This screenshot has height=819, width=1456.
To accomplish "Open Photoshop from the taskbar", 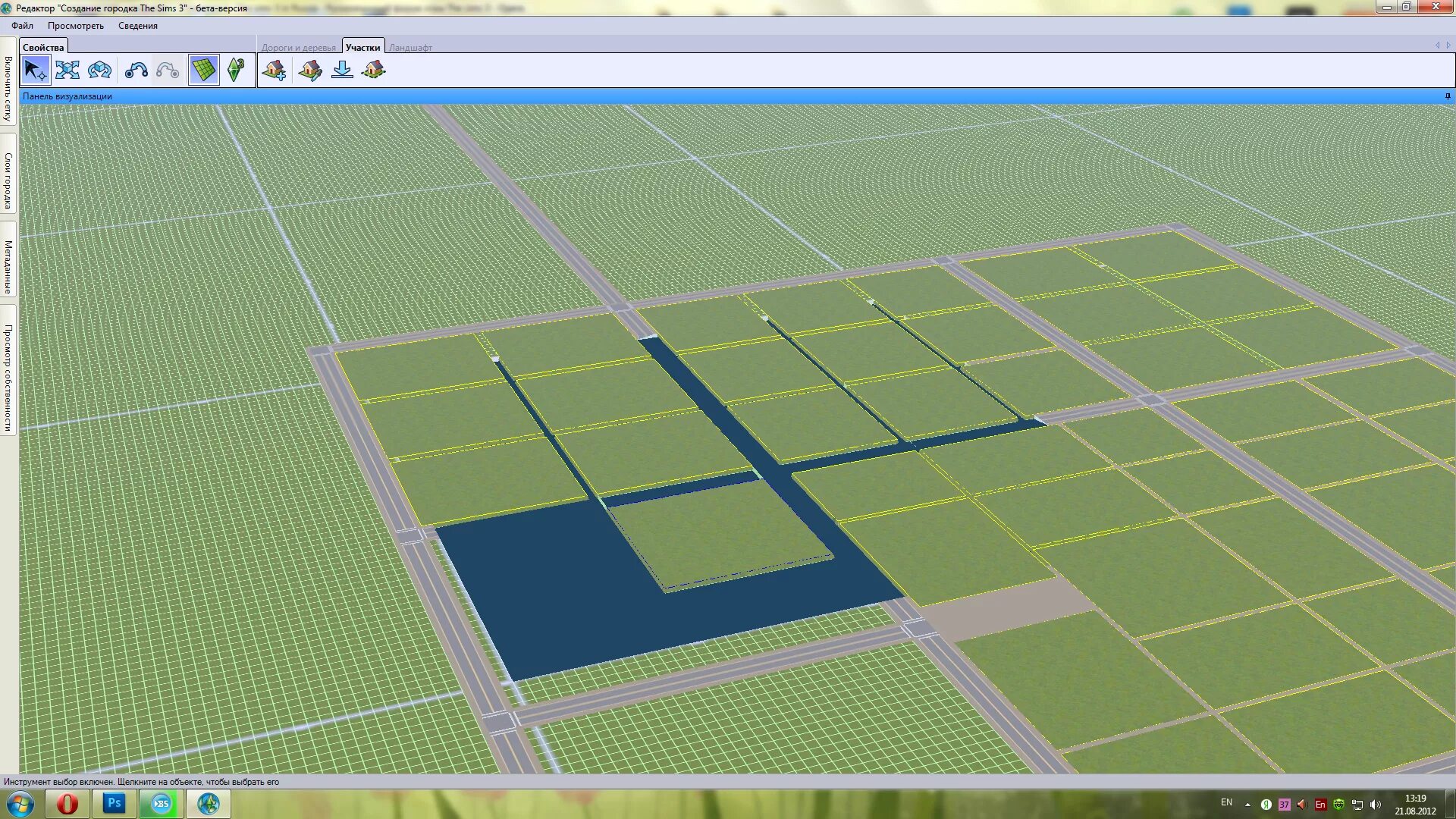I will (115, 804).
